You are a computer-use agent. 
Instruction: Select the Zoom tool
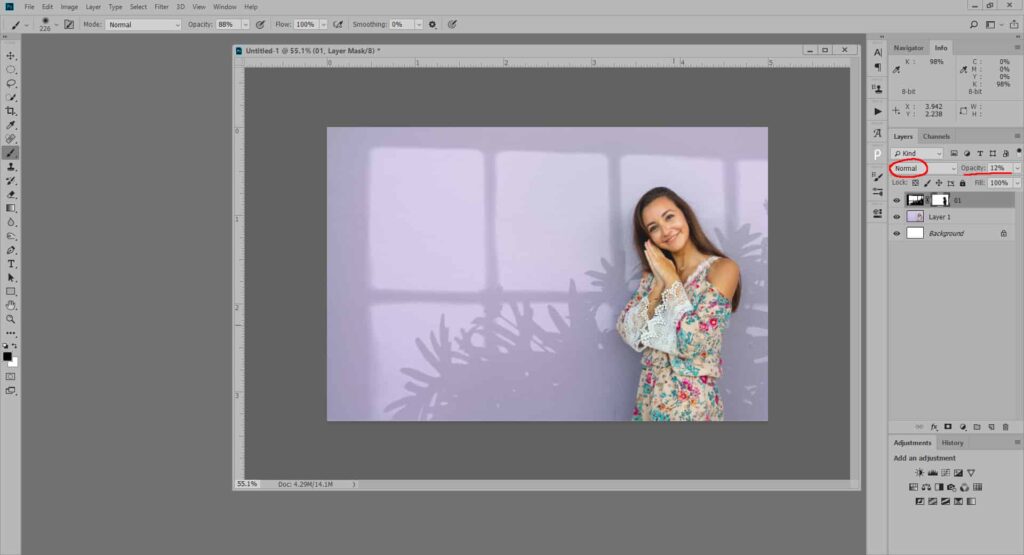pyautogui.click(x=11, y=319)
